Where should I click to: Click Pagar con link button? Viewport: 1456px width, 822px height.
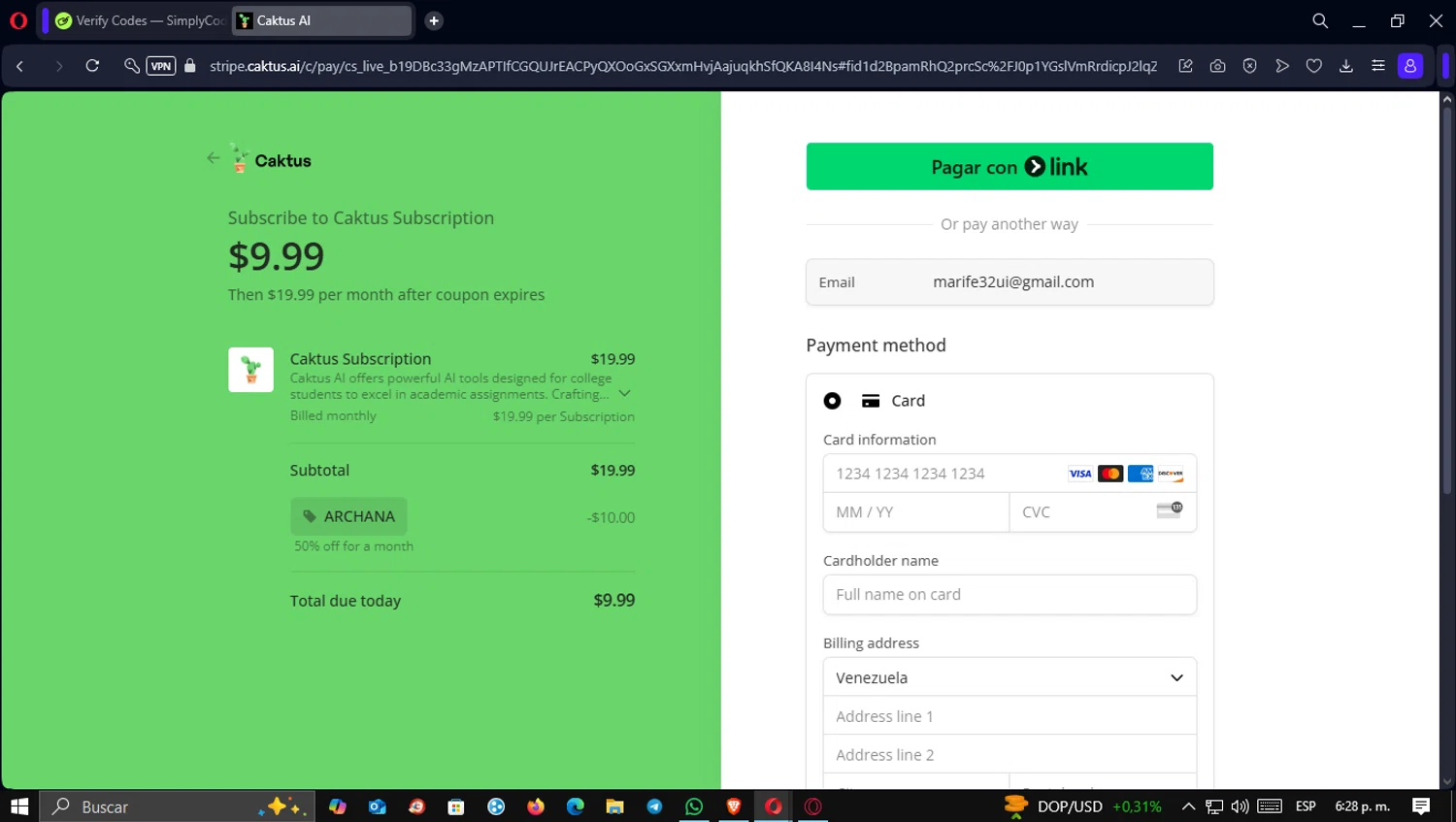pos(1009,166)
